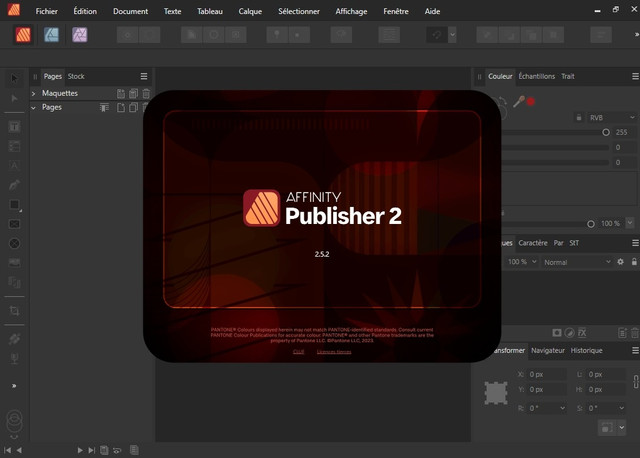Expand hidden tools with double chevron
The height and width of the screenshot is (458, 640).
point(14,386)
